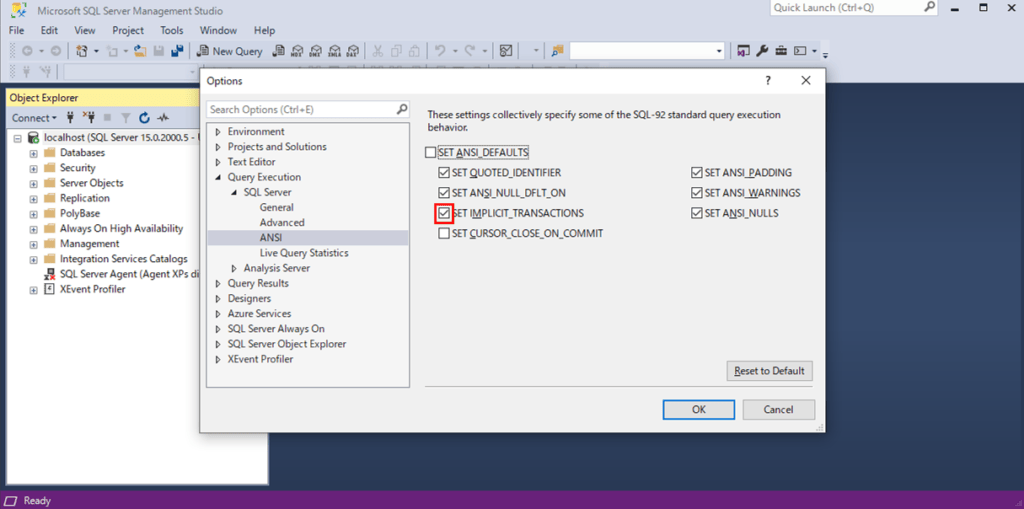Click the Save All toolbar icon
This screenshot has height=509, width=1024.
[x=177, y=51]
